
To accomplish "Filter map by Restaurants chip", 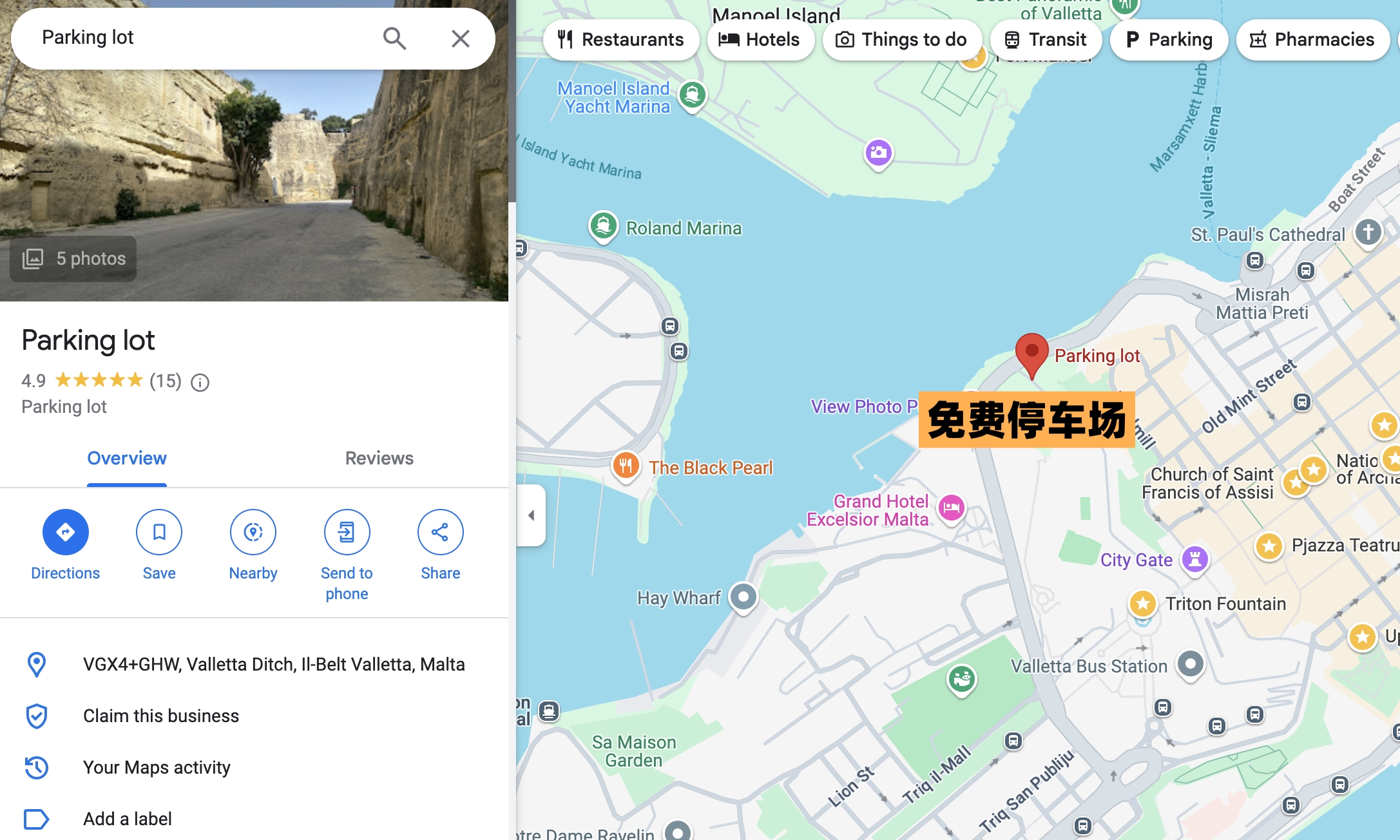I will pyautogui.click(x=620, y=40).
